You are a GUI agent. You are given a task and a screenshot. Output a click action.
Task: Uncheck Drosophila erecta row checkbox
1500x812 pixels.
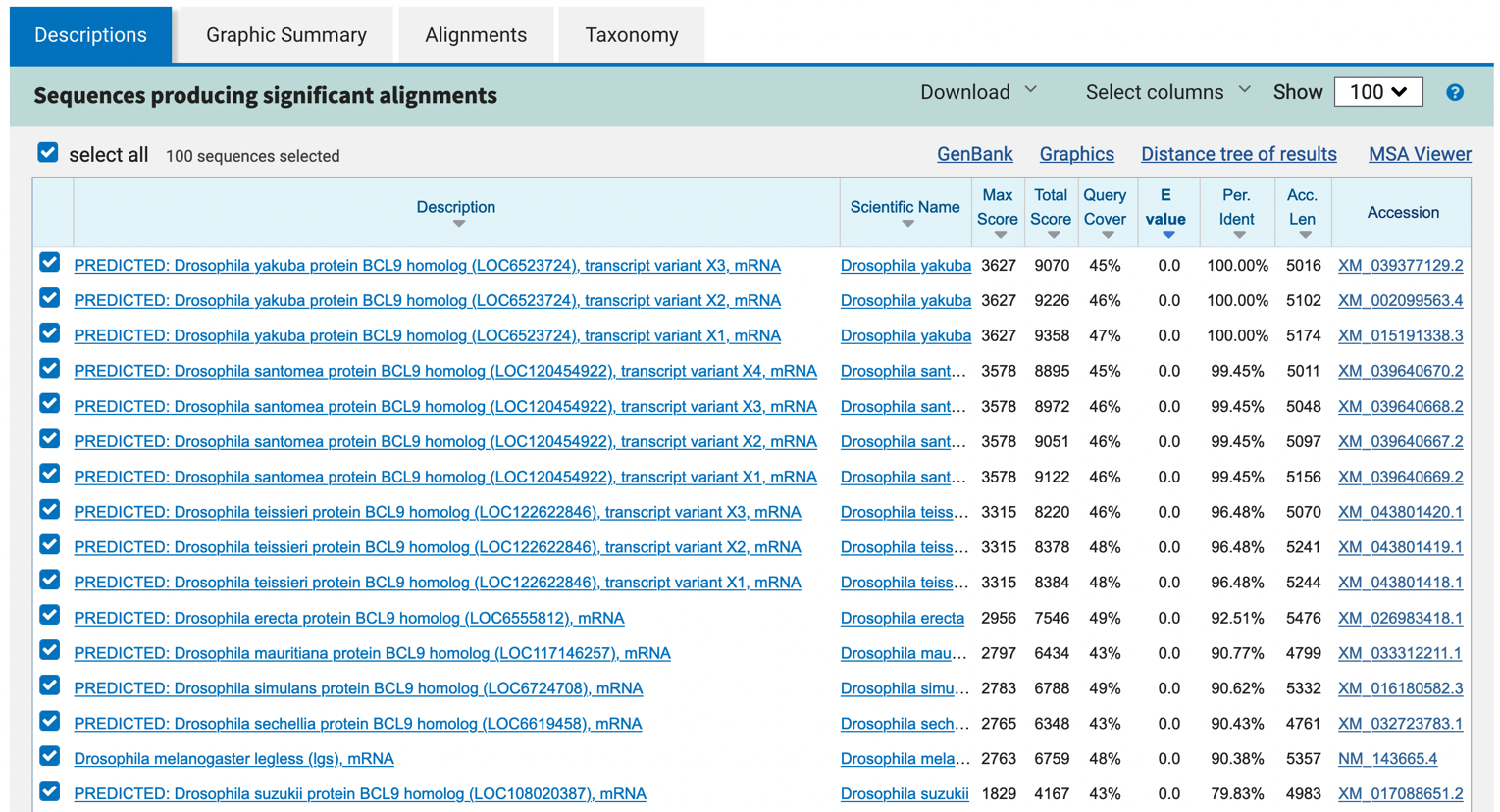tap(50, 616)
